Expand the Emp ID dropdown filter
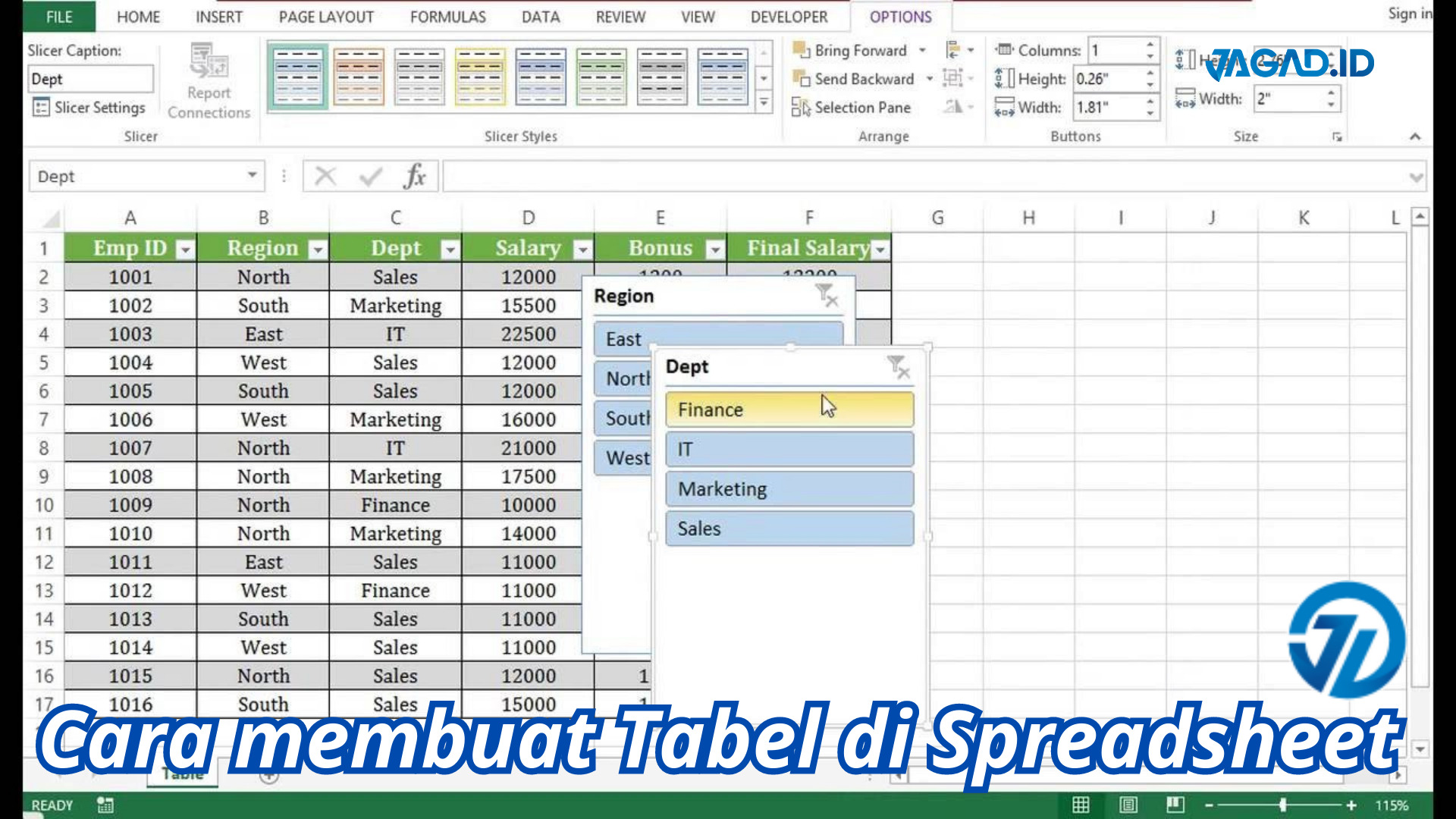Image resolution: width=1456 pixels, height=819 pixels. (184, 249)
